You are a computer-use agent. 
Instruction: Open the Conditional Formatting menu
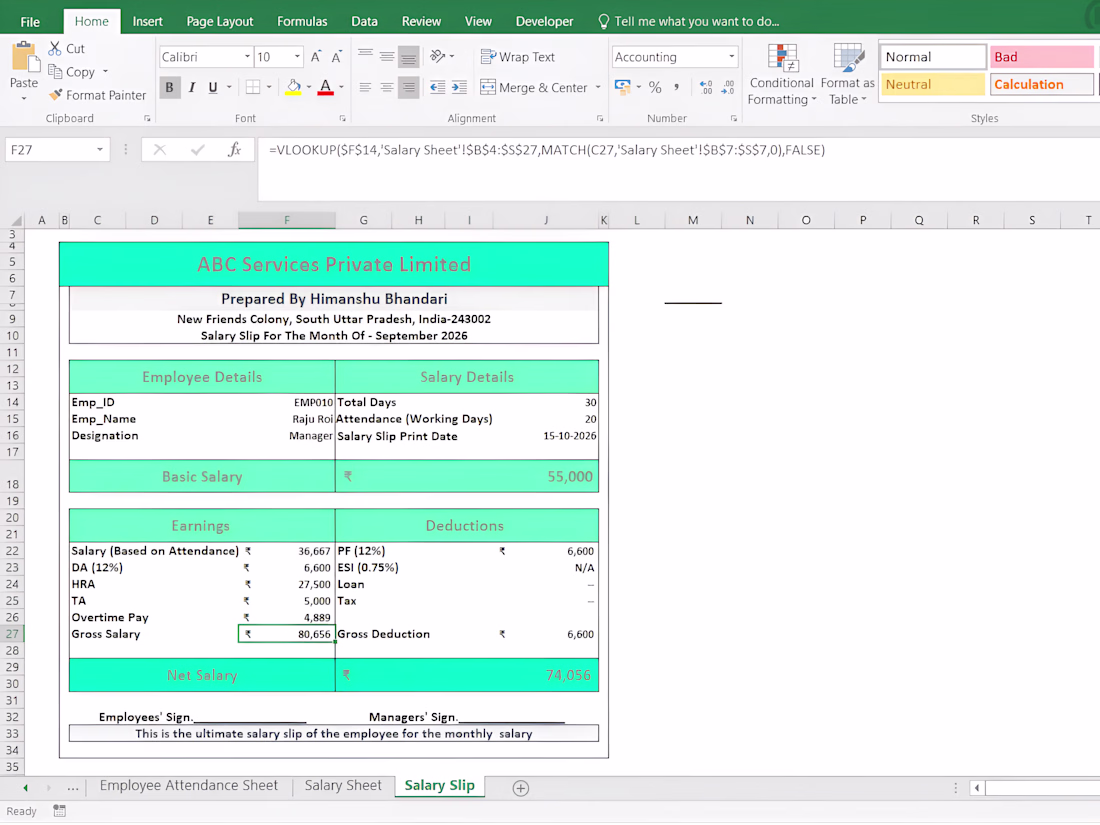click(782, 75)
